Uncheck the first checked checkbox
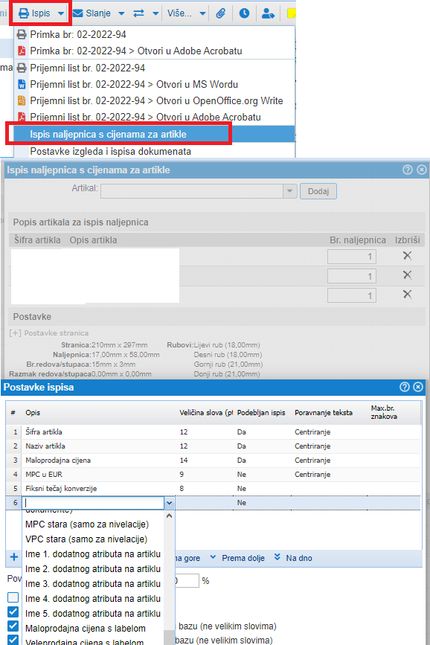Image resolution: width=430 pixels, height=645 pixels. [13, 612]
